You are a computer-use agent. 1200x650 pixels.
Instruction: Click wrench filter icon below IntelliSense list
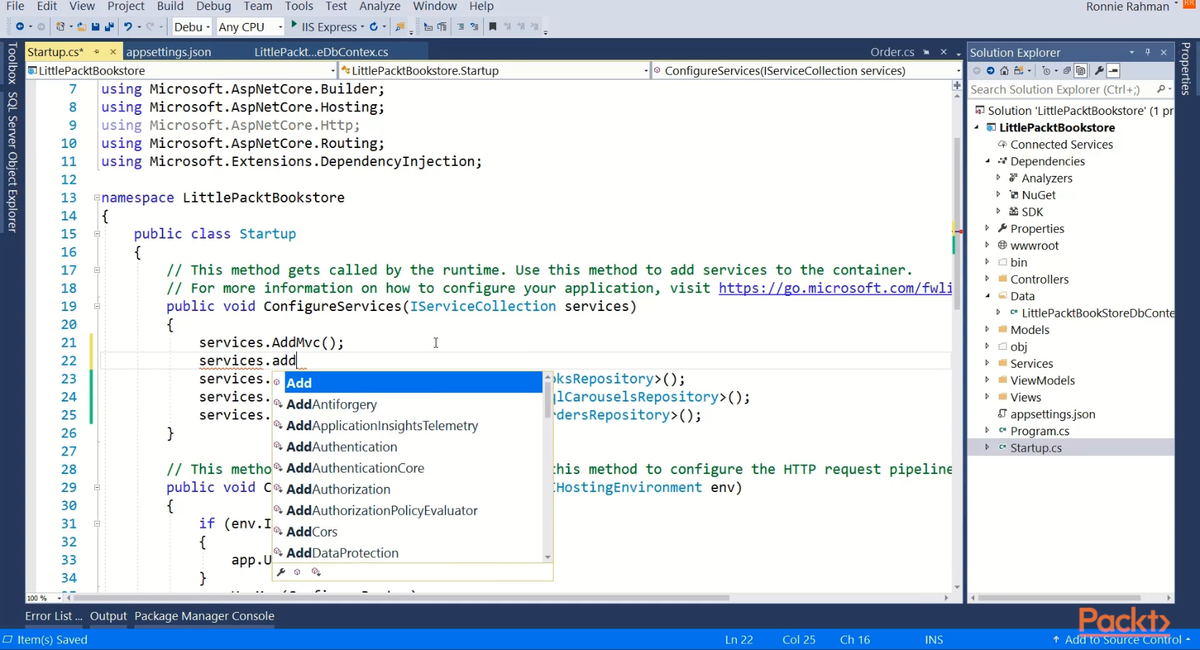point(282,572)
